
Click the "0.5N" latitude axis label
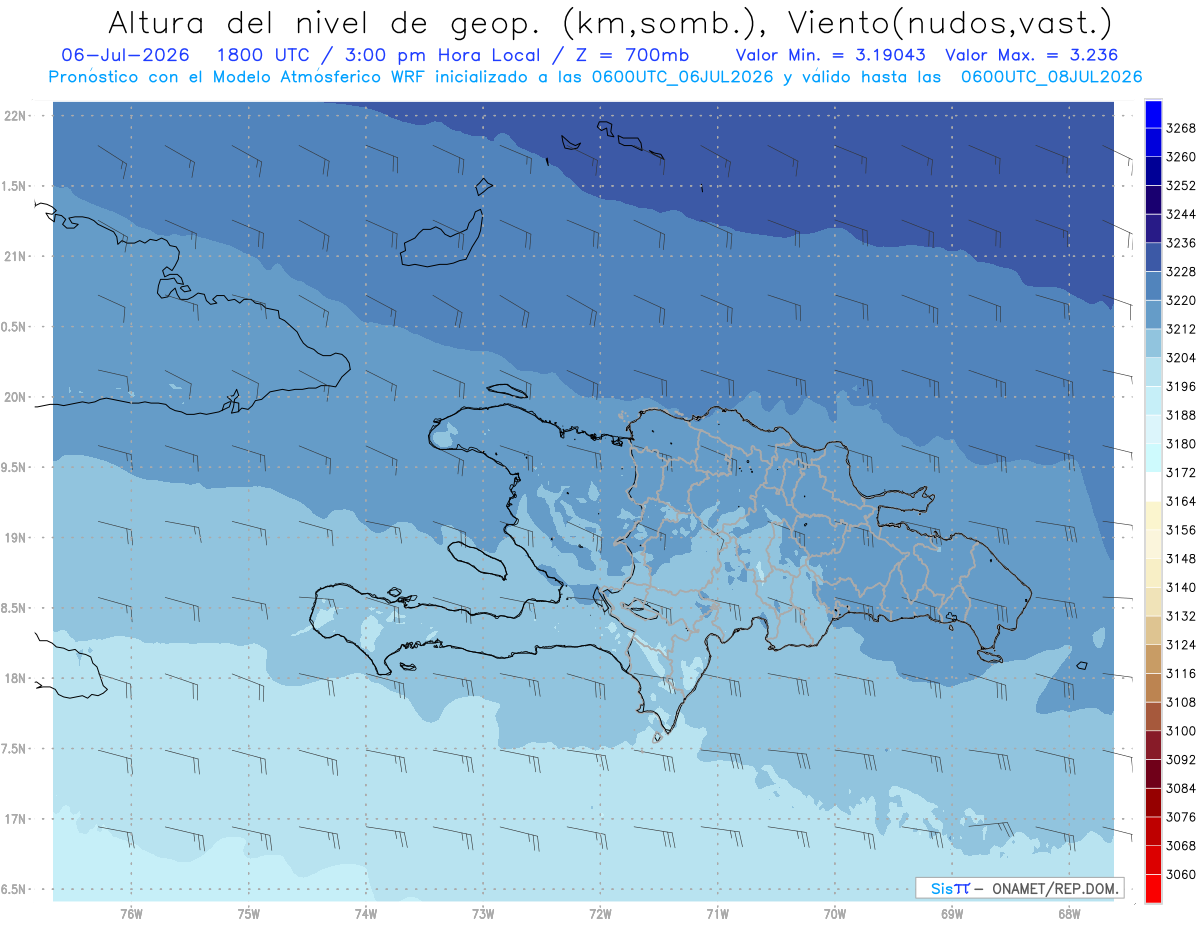(x=15, y=327)
